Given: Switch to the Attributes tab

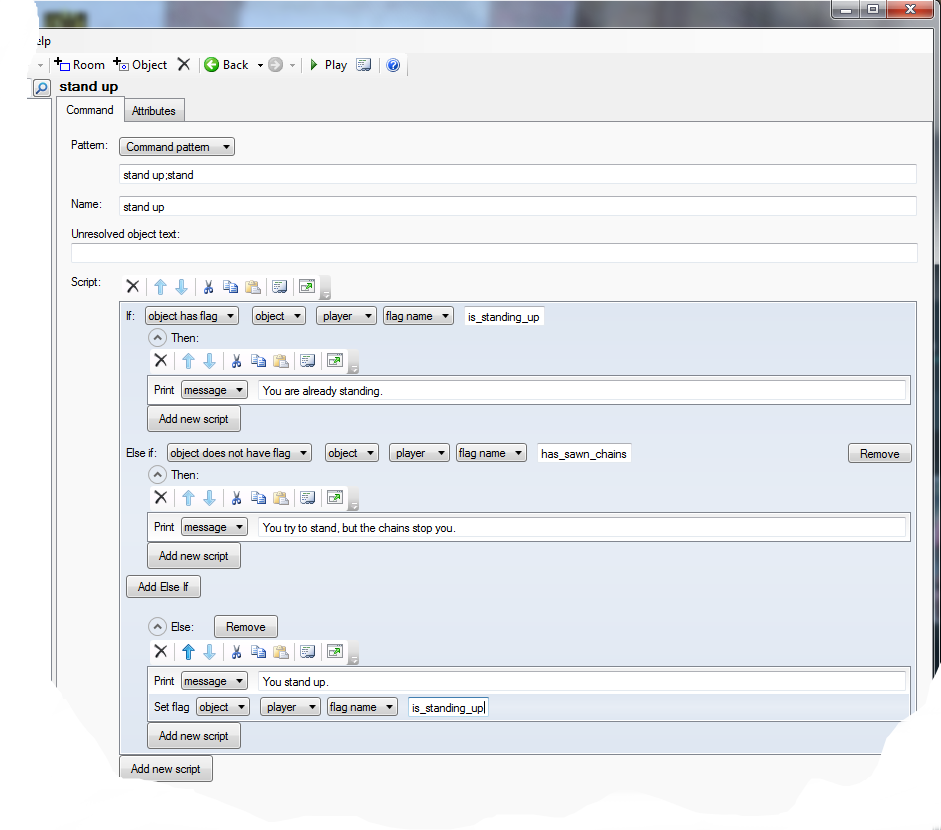Looking at the screenshot, I should pos(154,111).
